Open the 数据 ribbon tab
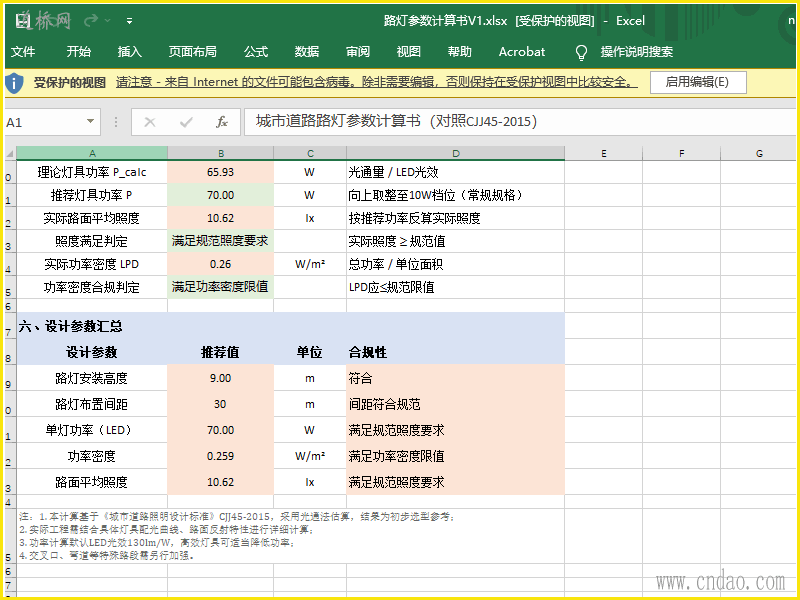 point(307,52)
